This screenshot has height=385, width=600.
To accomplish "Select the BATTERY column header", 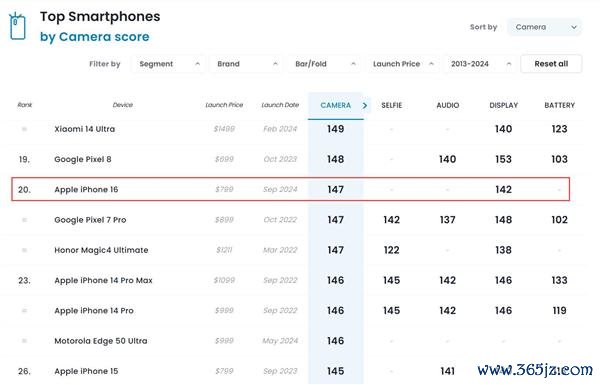I will pos(559,105).
